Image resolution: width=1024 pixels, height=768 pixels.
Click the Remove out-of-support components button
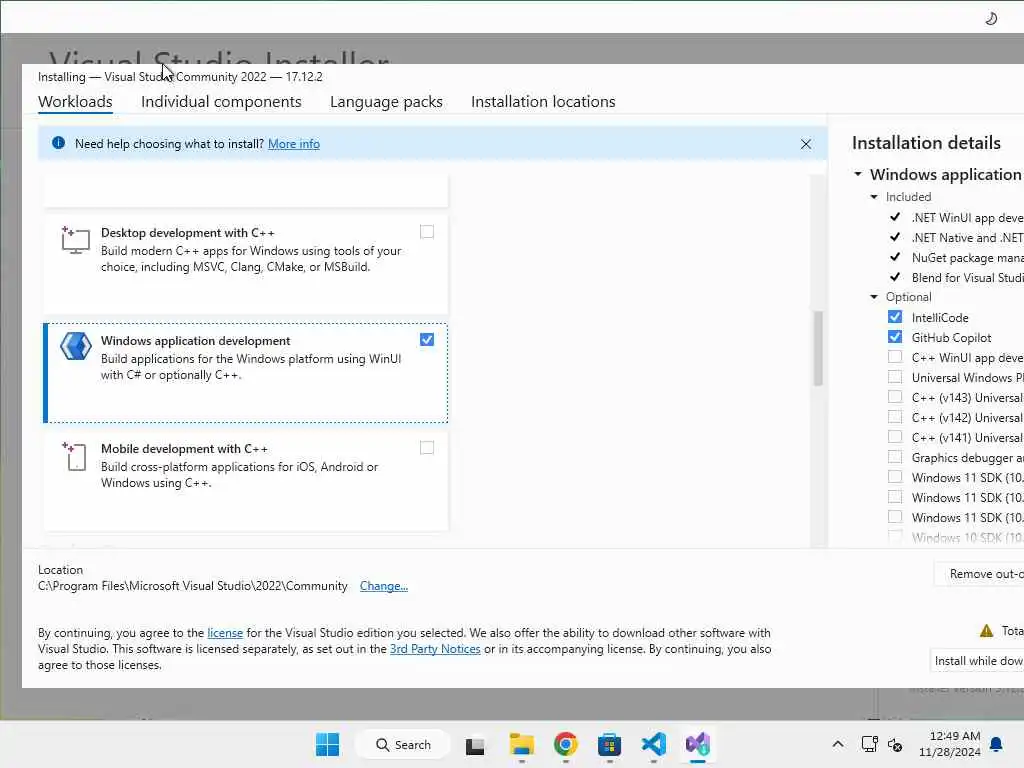(979, 573)
